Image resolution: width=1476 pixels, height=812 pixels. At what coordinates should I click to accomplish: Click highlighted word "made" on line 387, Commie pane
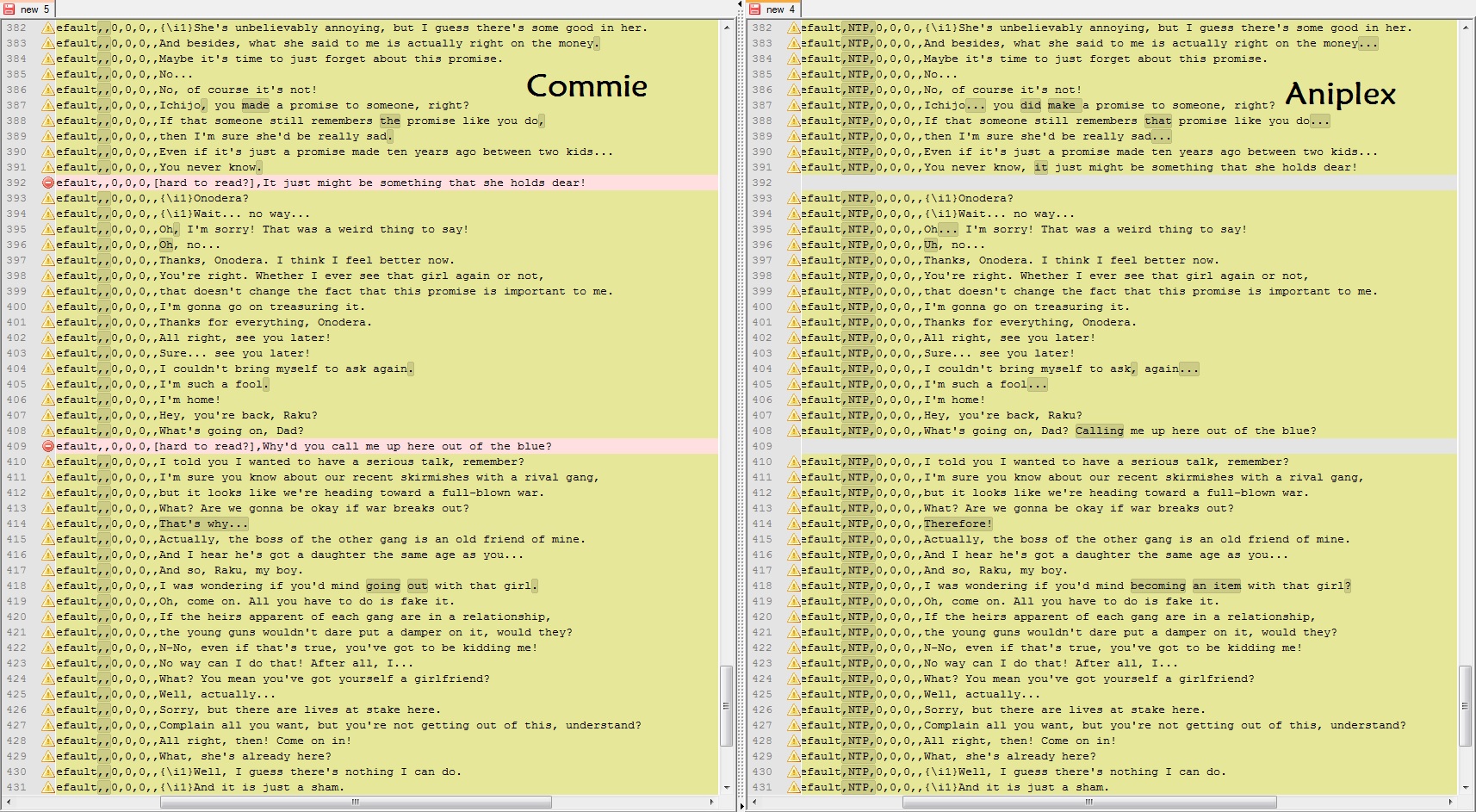[x=255, y=105]
